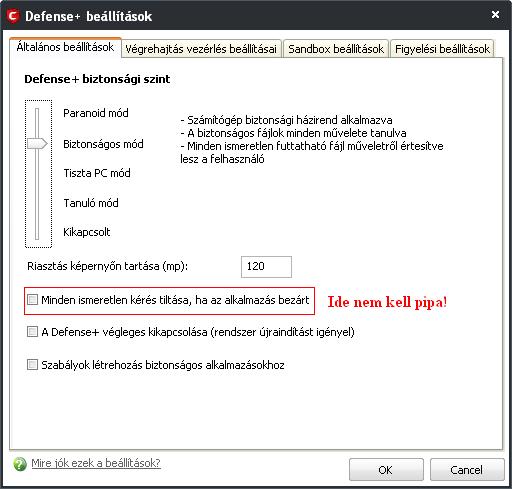Click the biztonságos fájlok művelete tanulva line
Image resolution: width=512 pixels, height=489 pixels.
coord(293,133)
